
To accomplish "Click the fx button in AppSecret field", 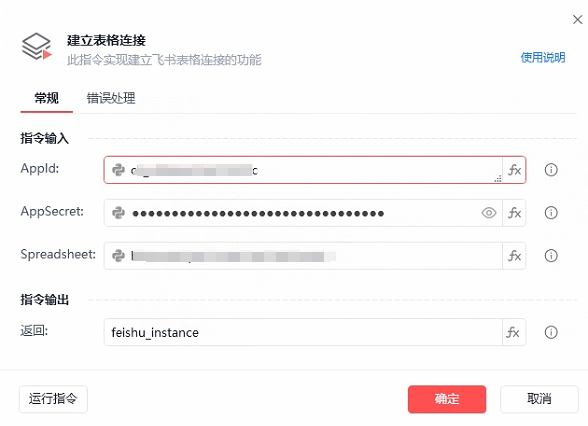I will 514,213.
